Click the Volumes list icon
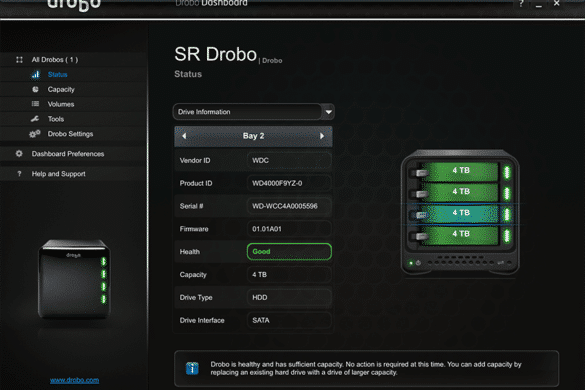 [35, 104]
